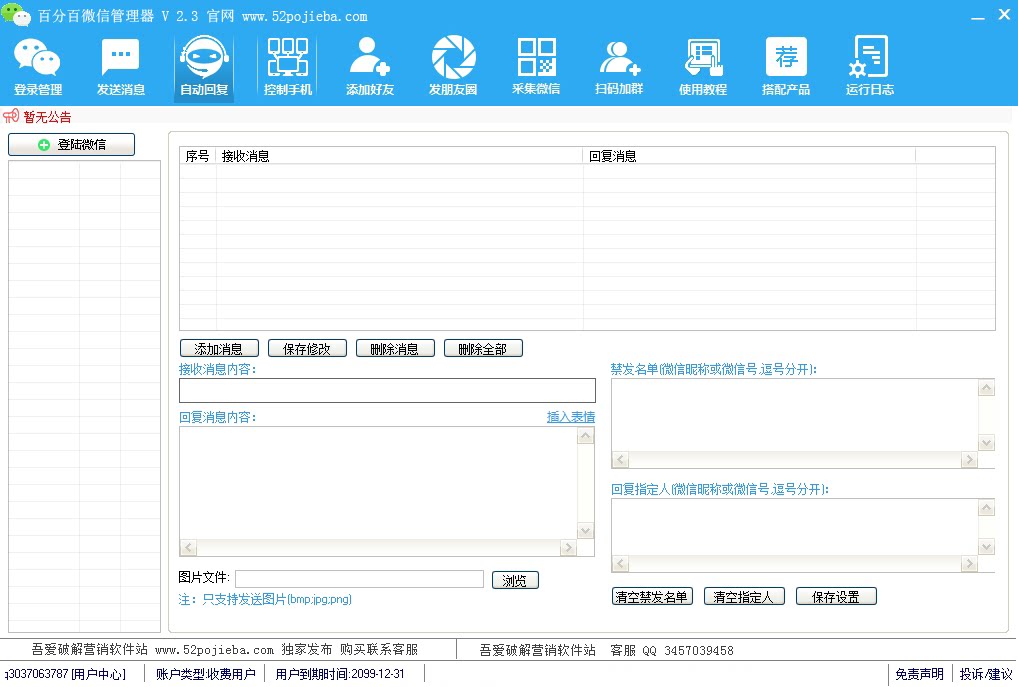The width and height of the screenshot is (1018, 687).
Task: Open 控制手机 phone control tool
Action: (288, 67)
